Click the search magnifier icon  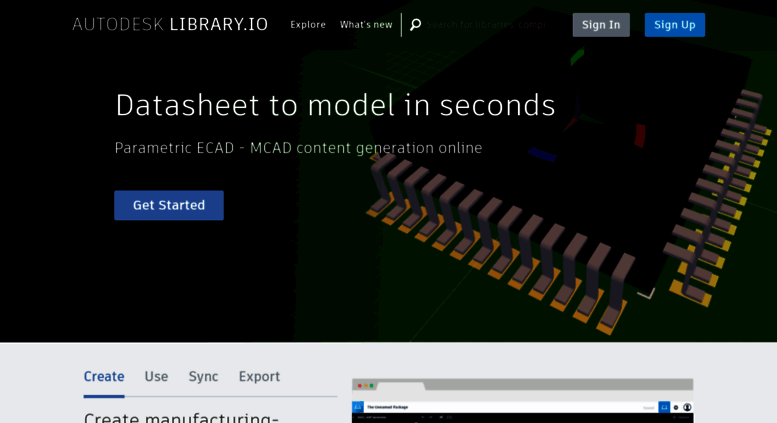tap(415, 25)
